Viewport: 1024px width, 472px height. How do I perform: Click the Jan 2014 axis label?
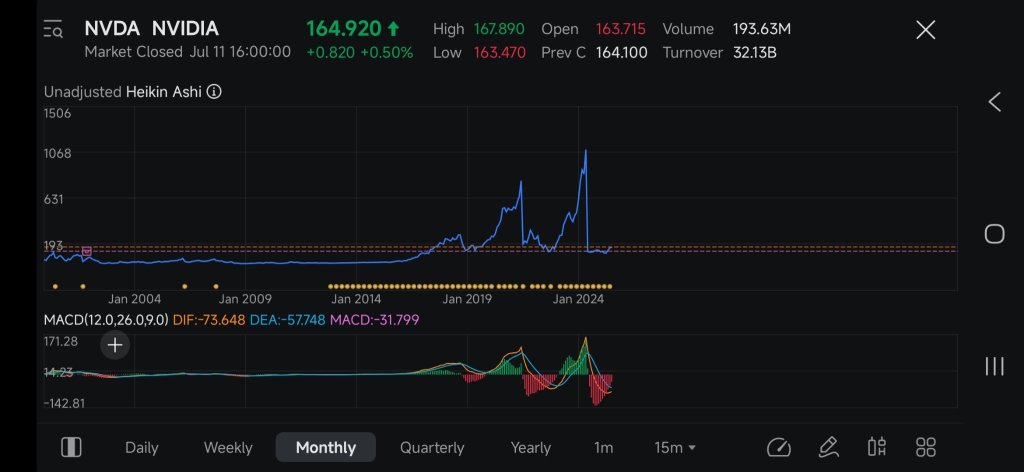coord(356,300)
